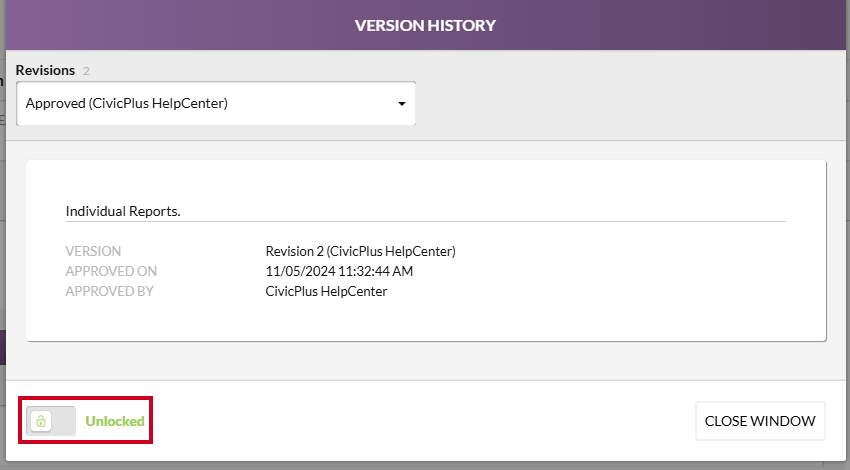Toggle the Unlocked lock switch

pyautogui.click(x=51, y=421)
